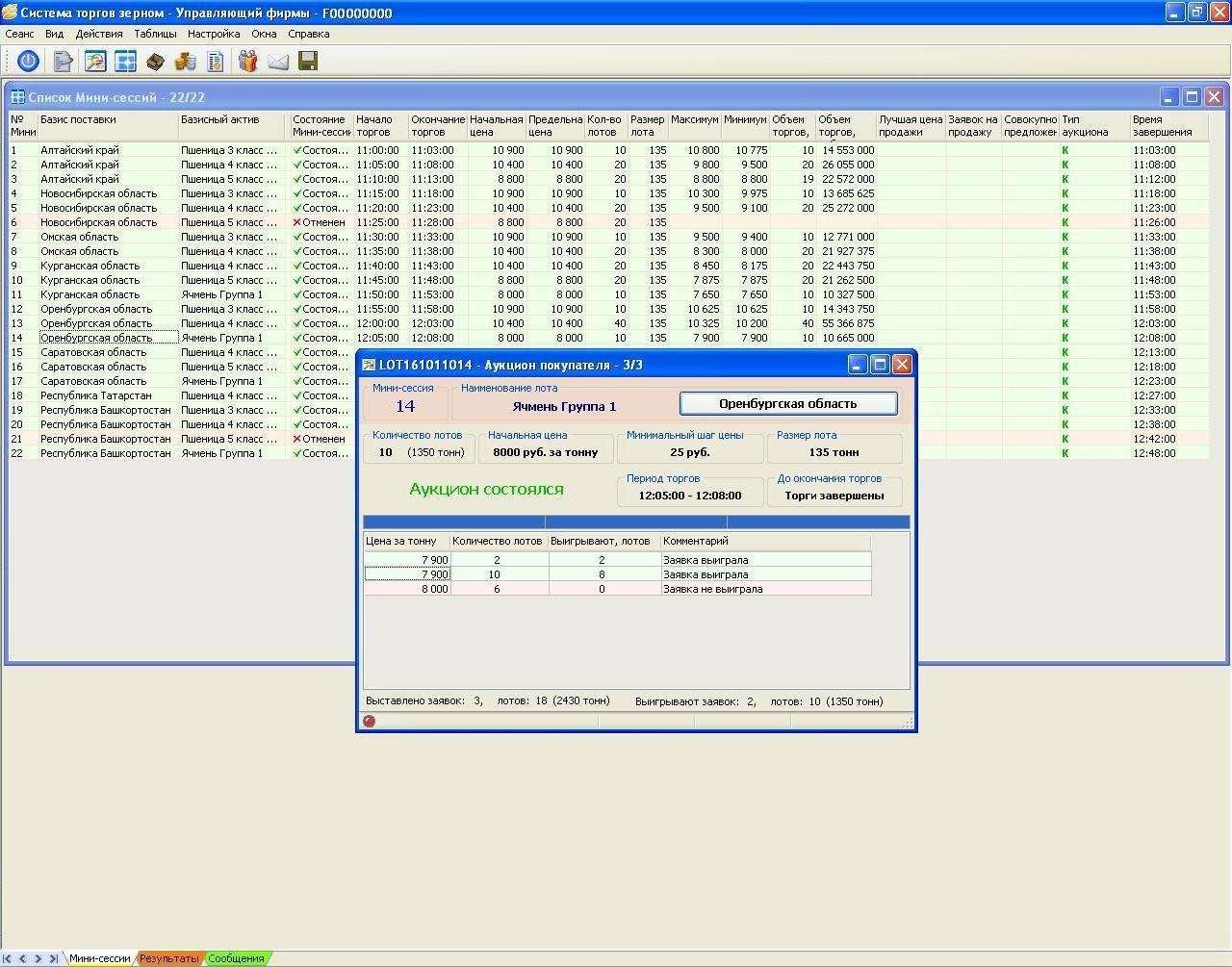The height and width of the screenshot is (967, 1232).
Task: Click the Оренбургская область button
Action: (788, 404)
